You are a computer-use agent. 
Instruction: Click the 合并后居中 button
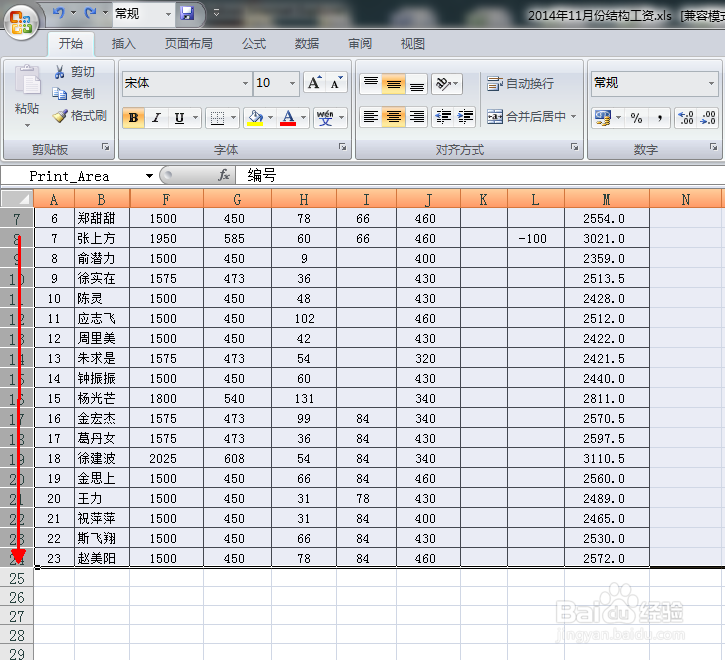click(x=526, y=117)
